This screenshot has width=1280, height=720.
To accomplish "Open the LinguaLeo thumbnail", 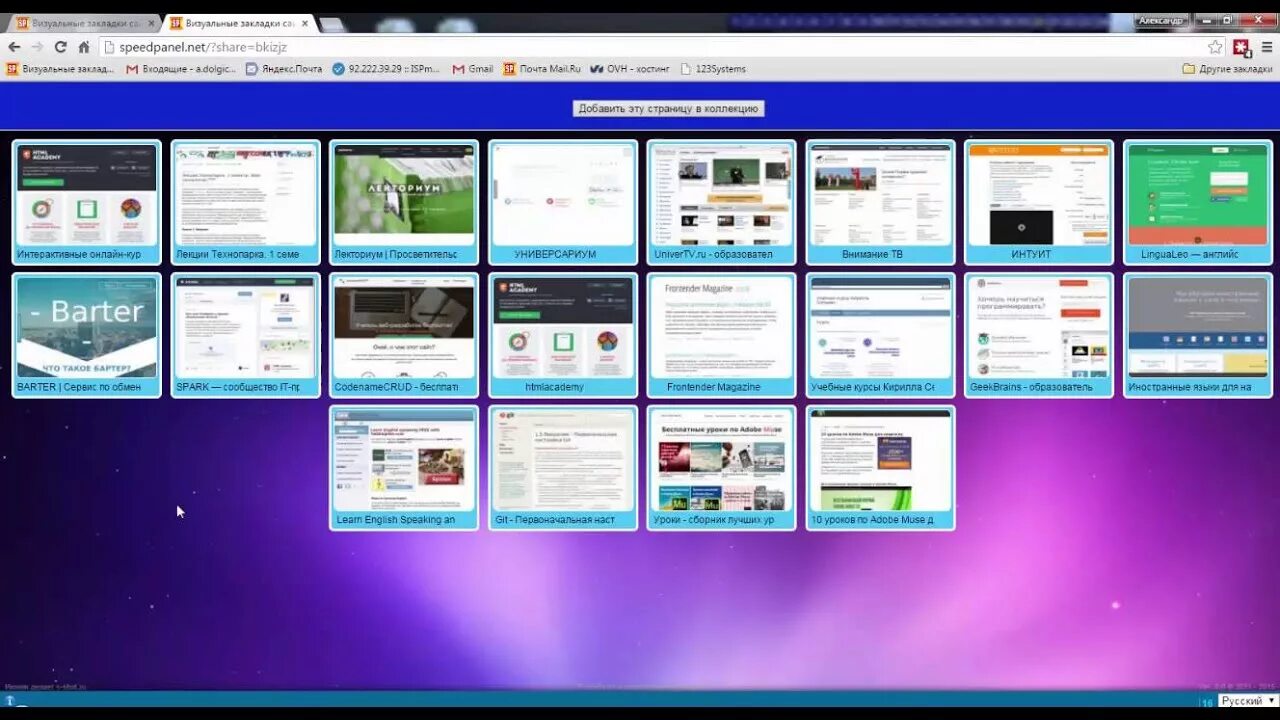I will [x=1198, y=202].
